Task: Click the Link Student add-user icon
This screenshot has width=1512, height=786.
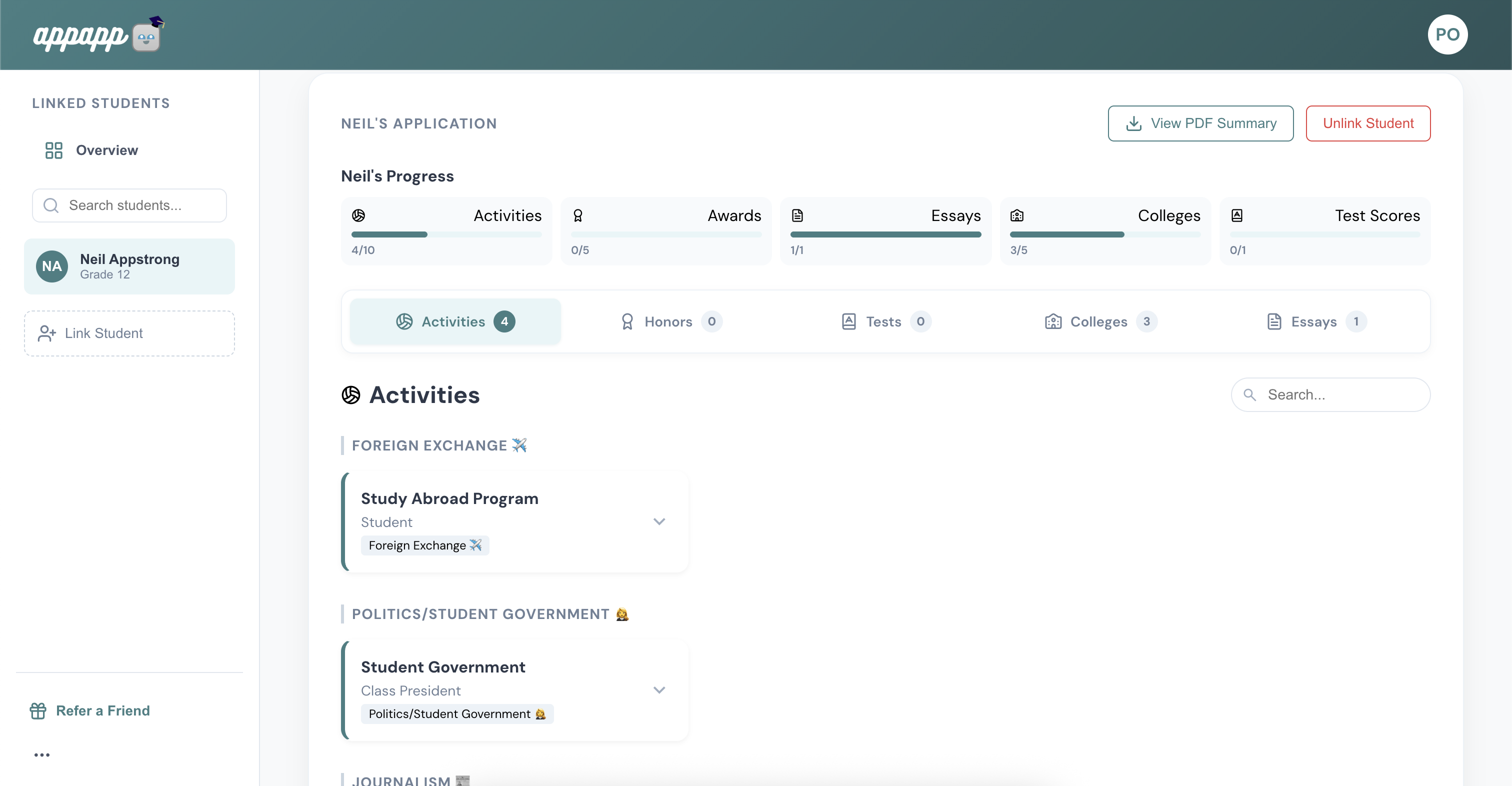Action: [46, 333]
